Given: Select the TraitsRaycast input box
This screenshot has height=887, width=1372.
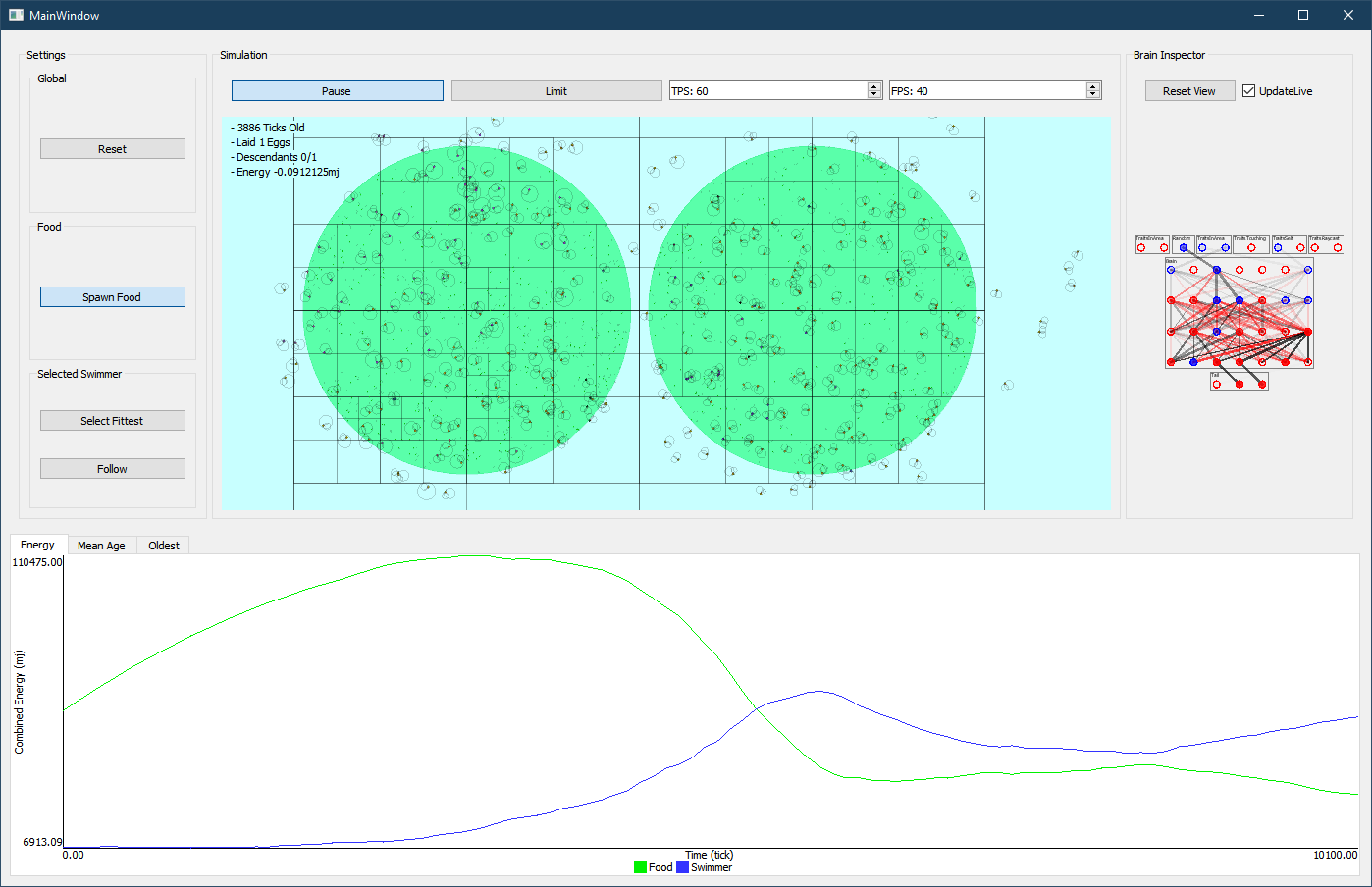Looking at the screenshot, I should pos(1326,244).
